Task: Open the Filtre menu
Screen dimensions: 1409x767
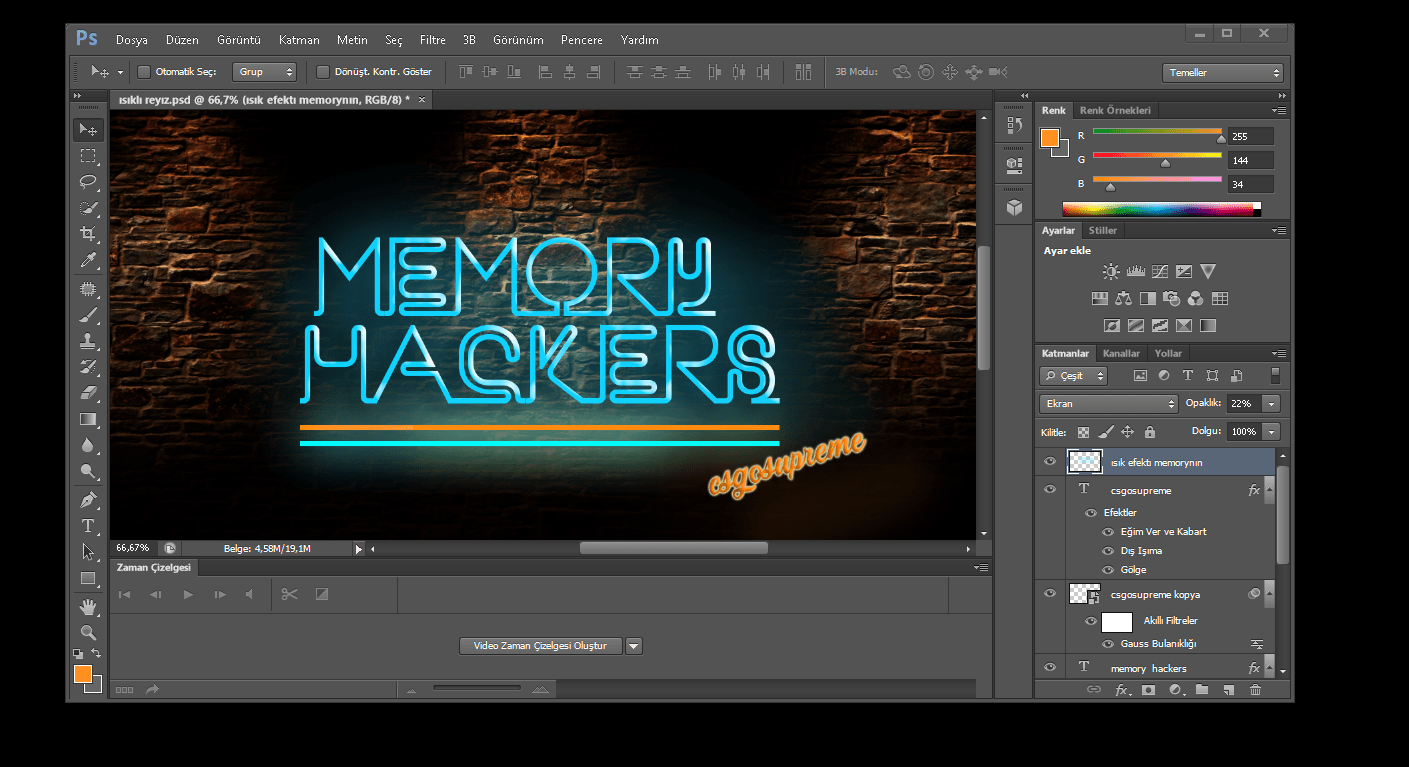Action: [433, 40]
